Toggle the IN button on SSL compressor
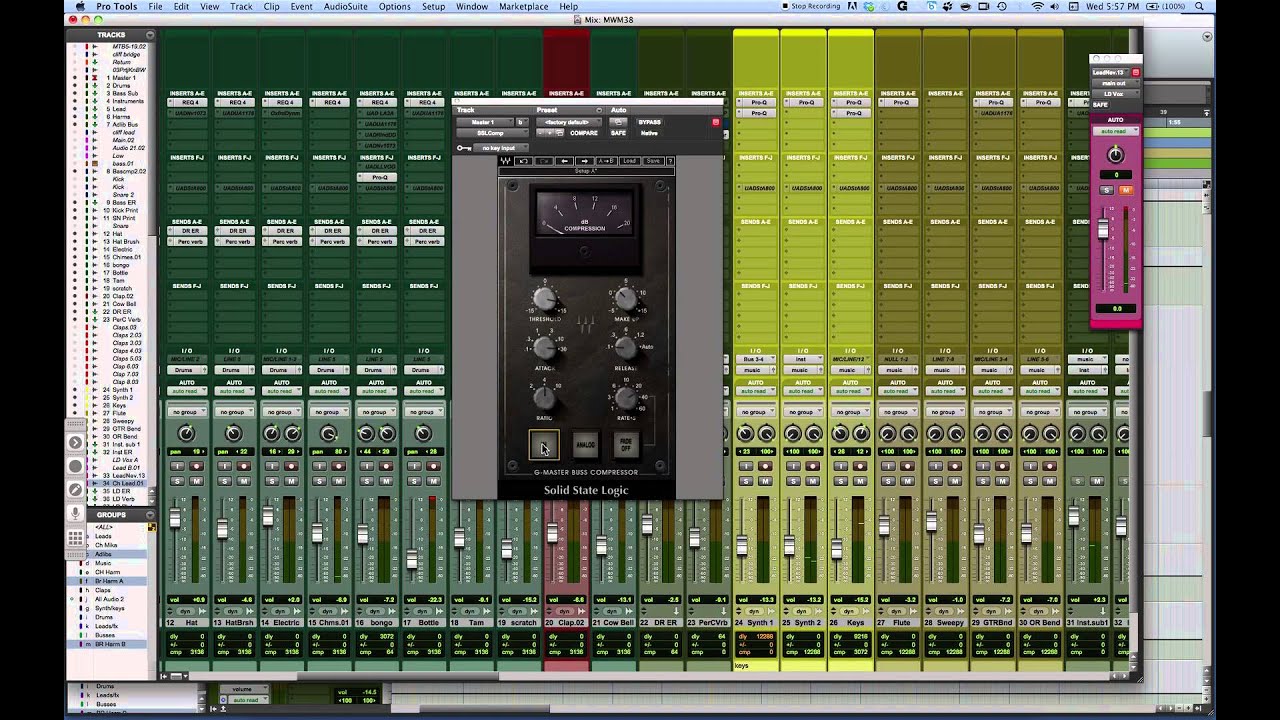The image size is (1280, 720). coord(544,445)
